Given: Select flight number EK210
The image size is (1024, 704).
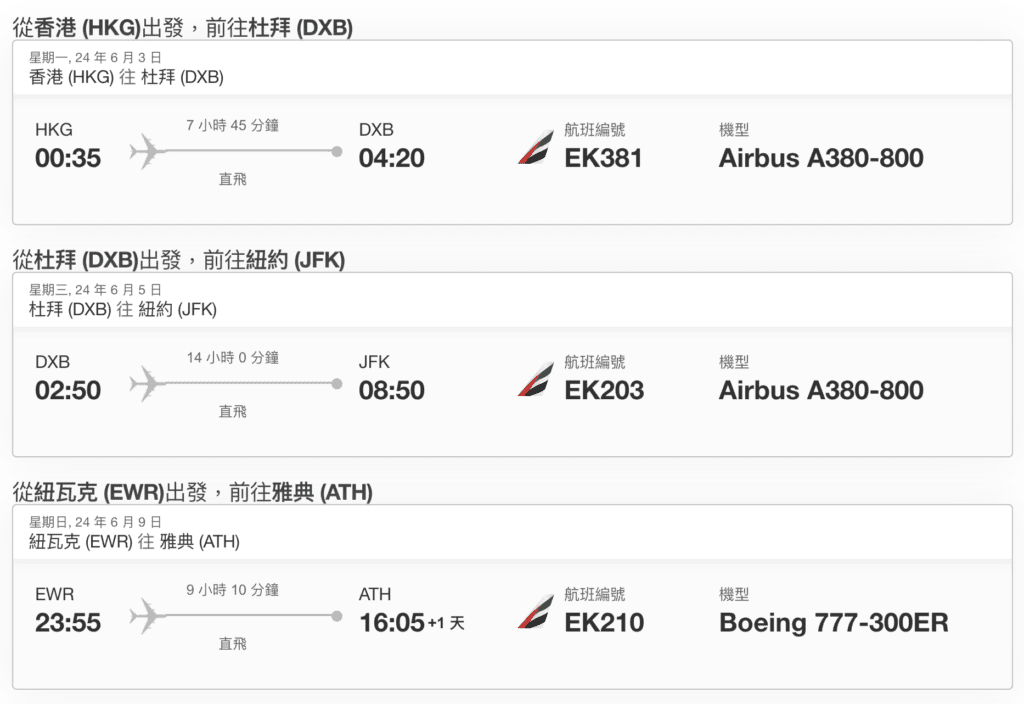Looking at the screenshot, I should click(x=604, y=623).
